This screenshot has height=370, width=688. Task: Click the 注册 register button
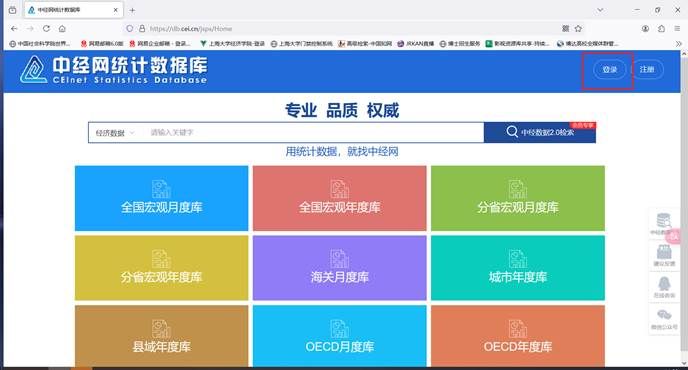647,69
